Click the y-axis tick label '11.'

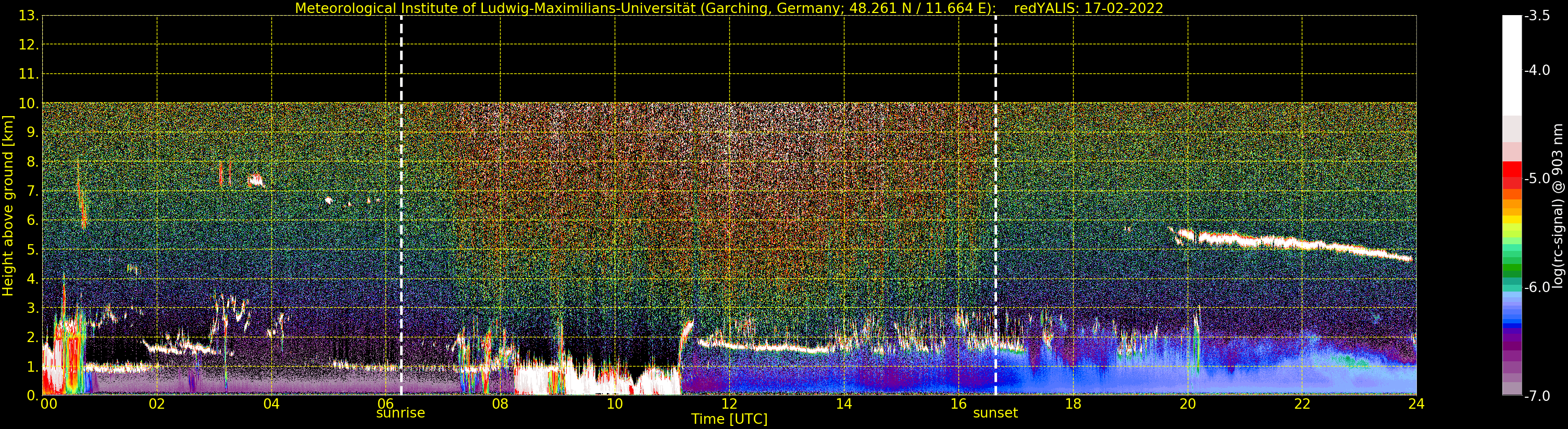pyautogui.click(x=29, y=74)
